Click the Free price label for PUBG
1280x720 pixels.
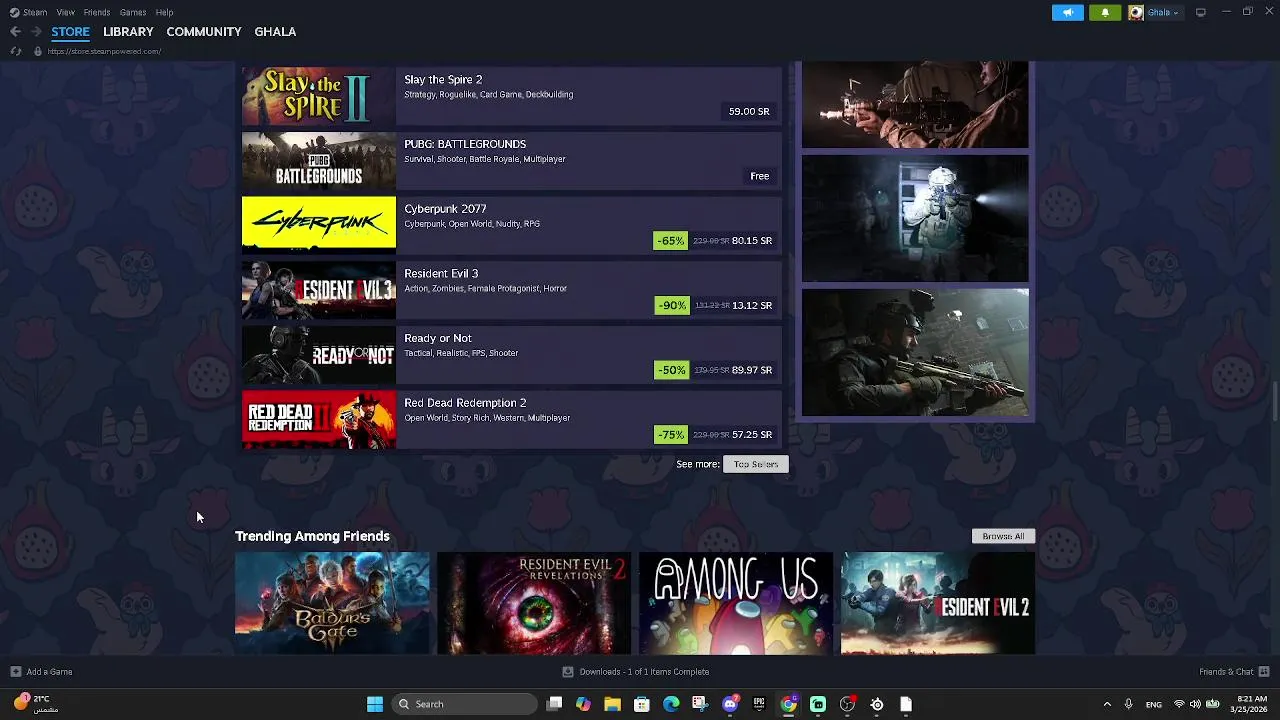pos(760,176)
